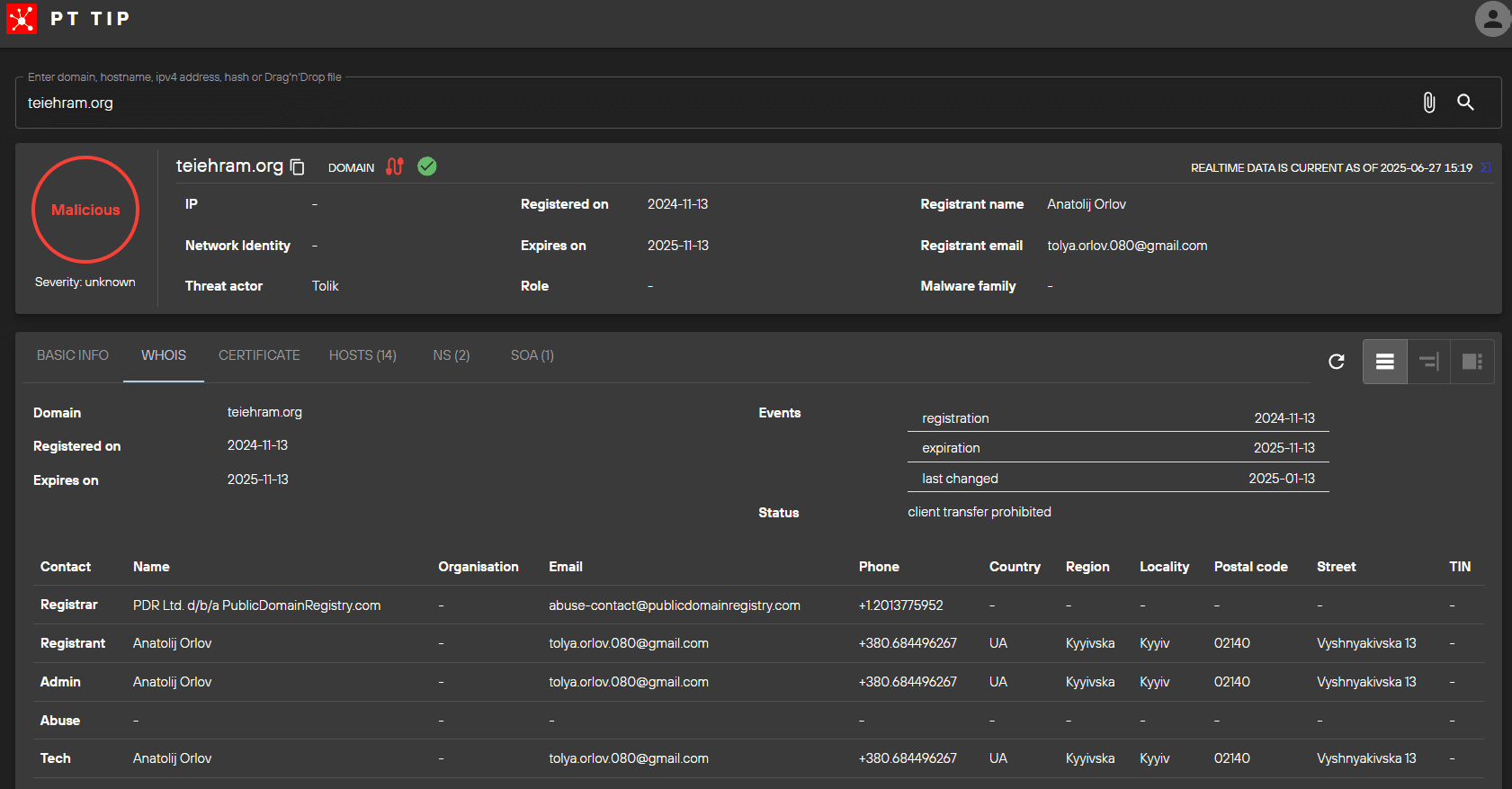Viewport: 1512px width, 789px height.
Task: Refresh WHOIS data with reload icon
Action: (1337, 362)
